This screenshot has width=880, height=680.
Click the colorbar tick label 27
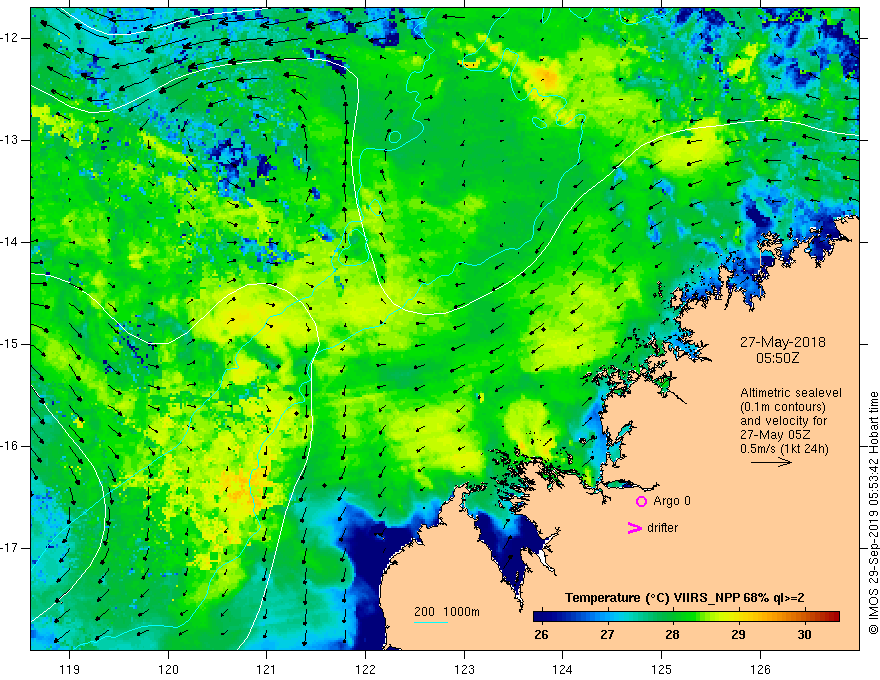(x=607, y=635)
